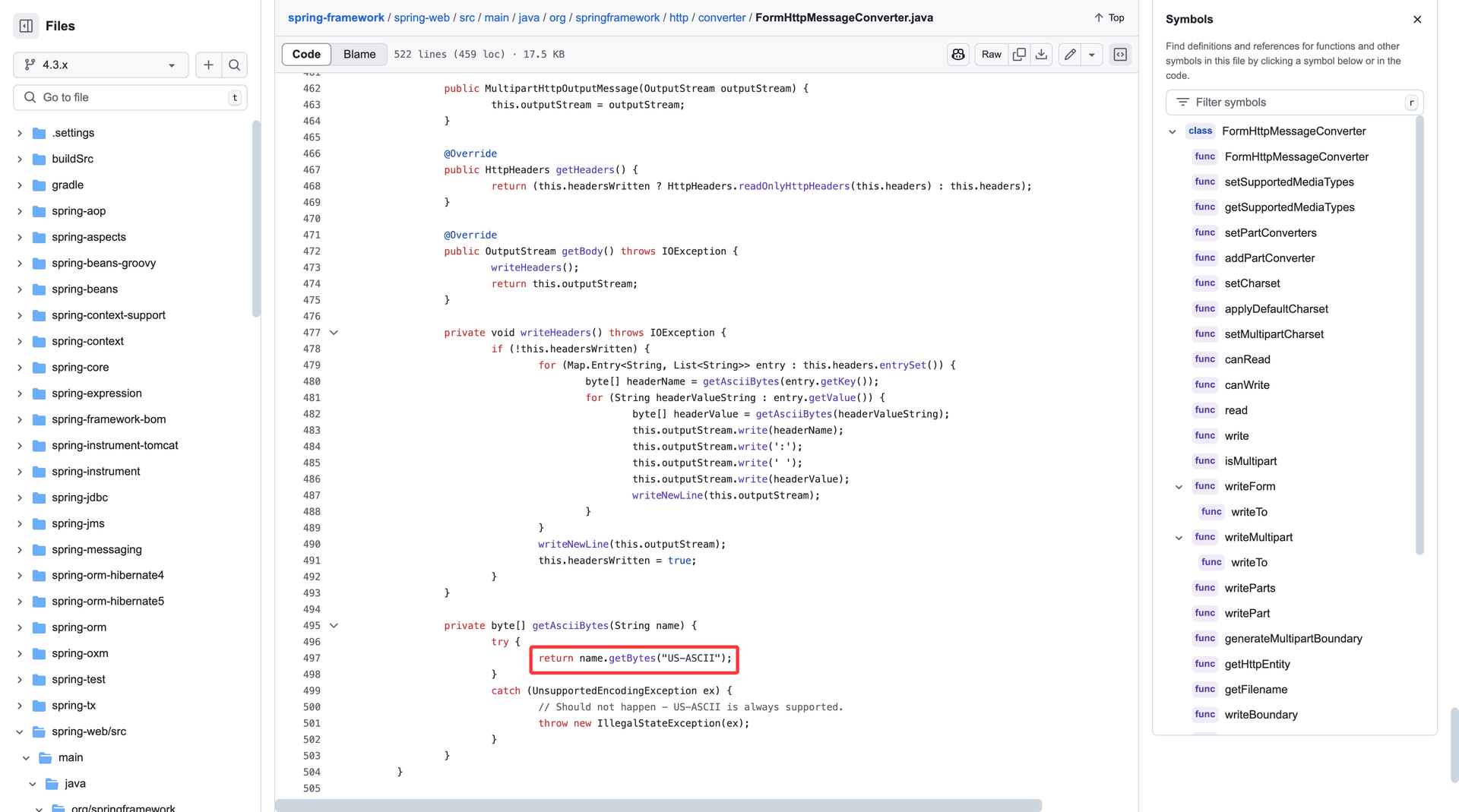The image size is (1459, 812).
Task: Open the 4.3.x branch selector
Action: pyautogui.click(x=100, y=65)
